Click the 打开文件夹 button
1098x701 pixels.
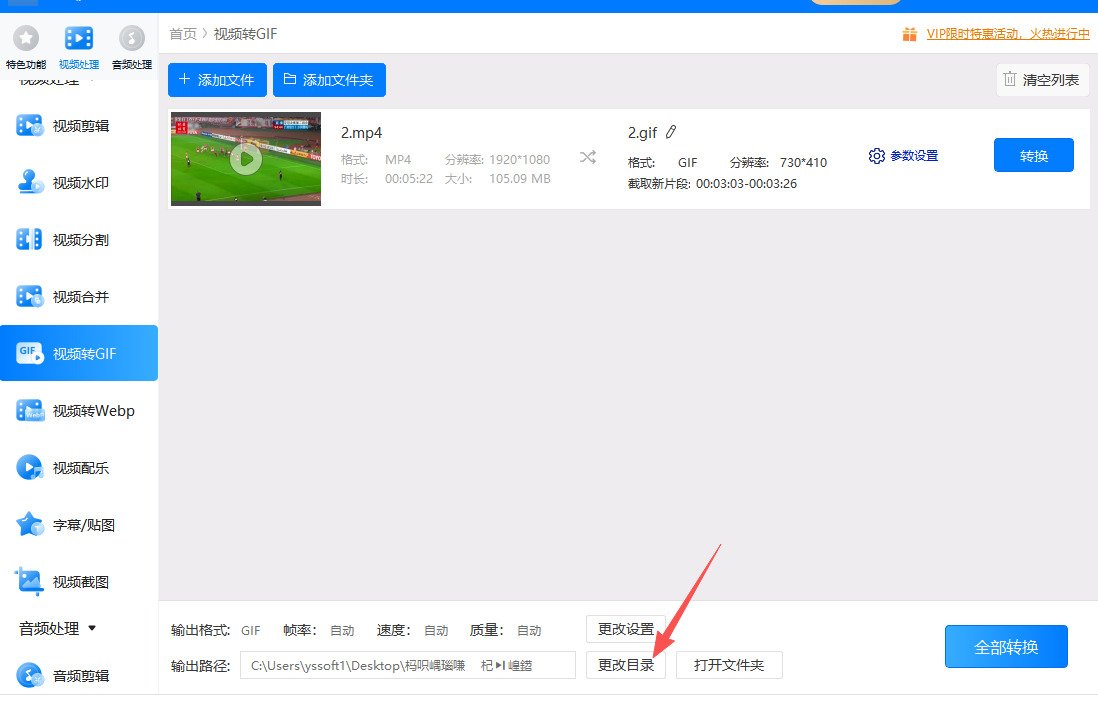[x=729, y=665]
